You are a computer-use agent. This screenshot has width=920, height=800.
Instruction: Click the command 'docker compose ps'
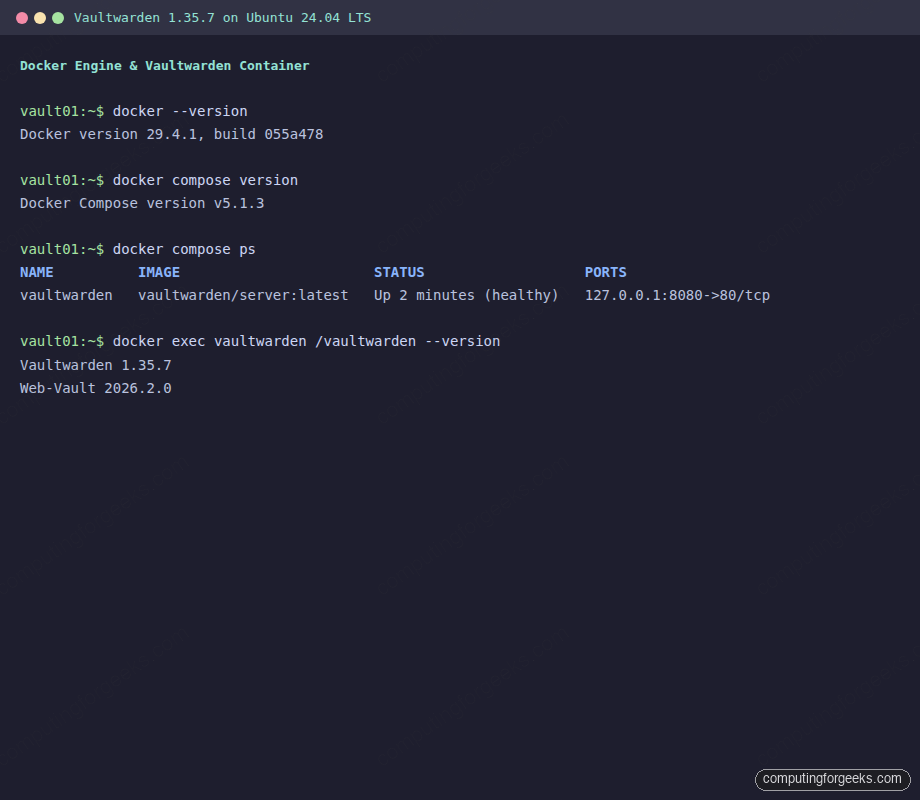[x=184, y=249]
